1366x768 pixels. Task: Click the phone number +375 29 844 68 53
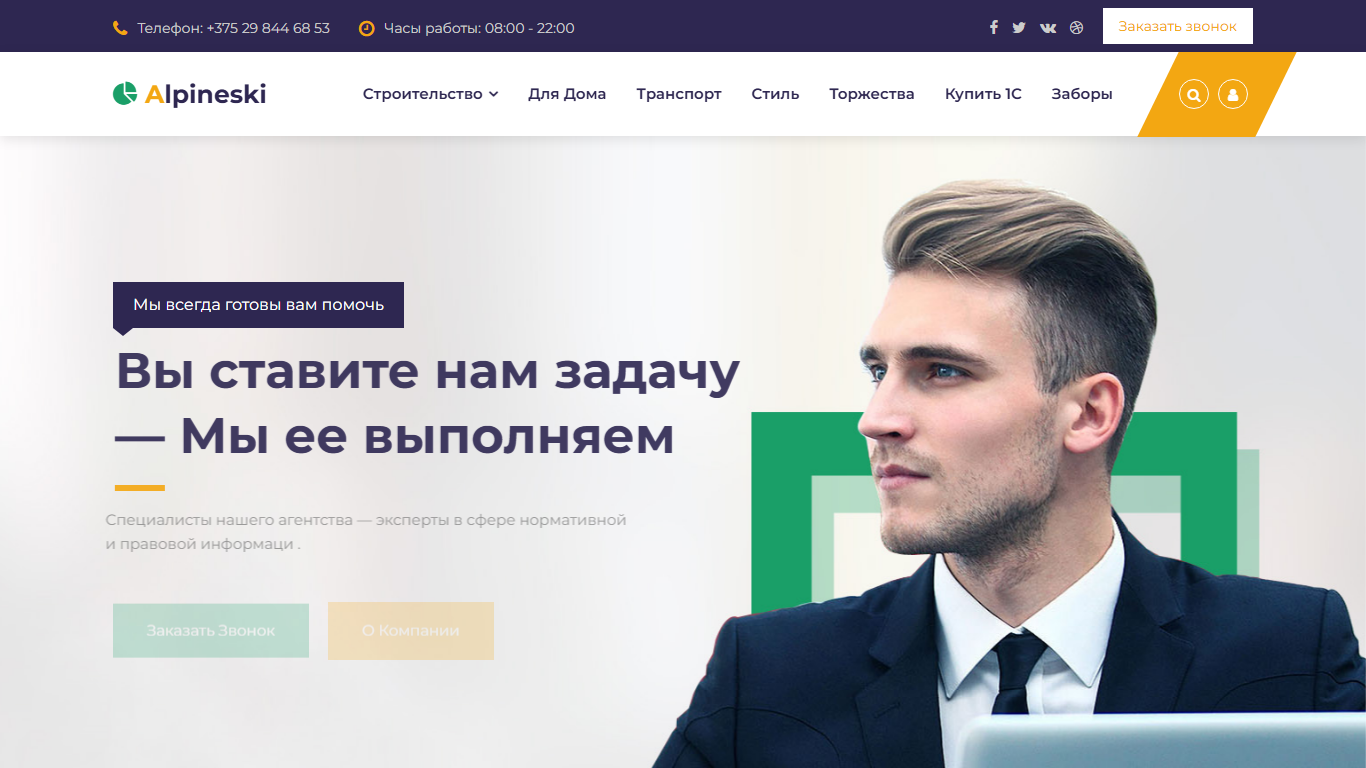268,28
